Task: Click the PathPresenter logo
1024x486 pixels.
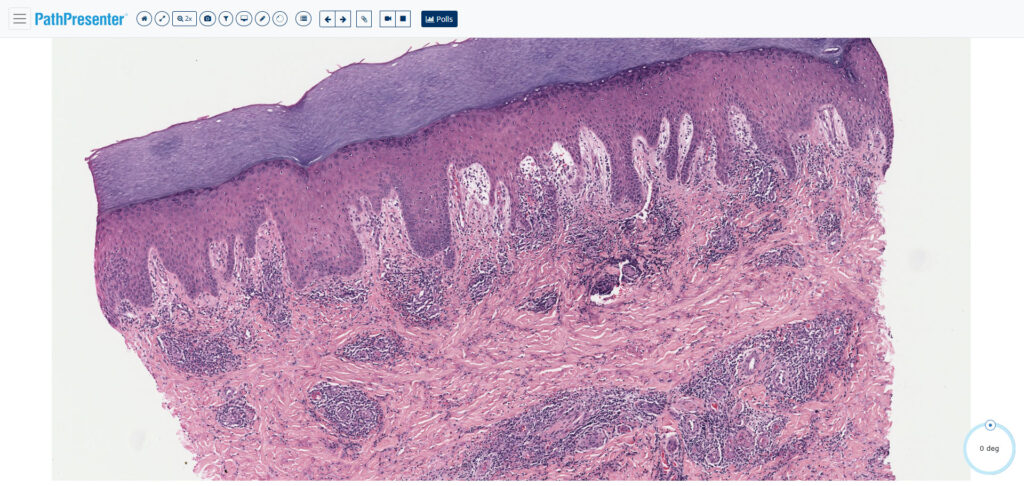Action: click(x=80, y=19)
